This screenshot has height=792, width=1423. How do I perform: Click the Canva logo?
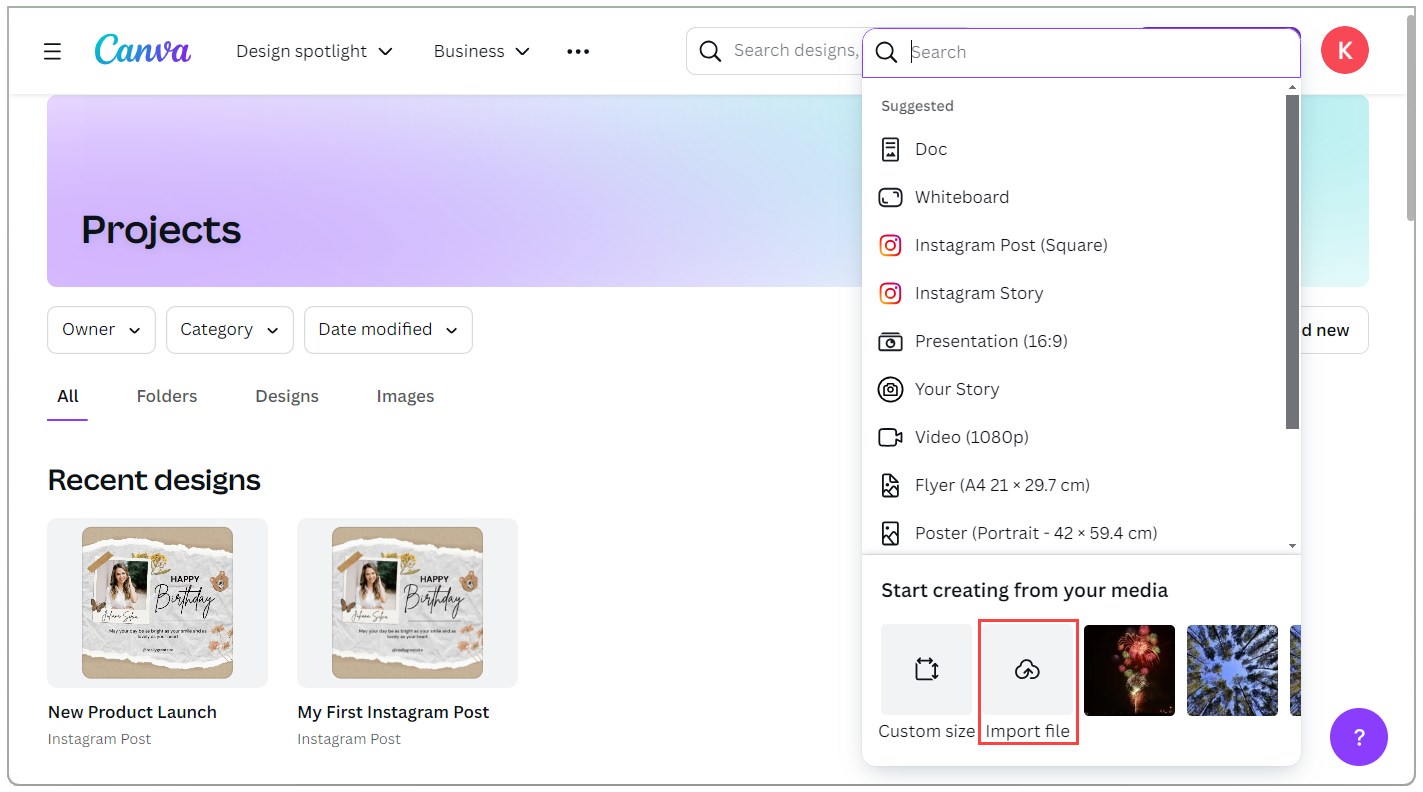point(142,50)
